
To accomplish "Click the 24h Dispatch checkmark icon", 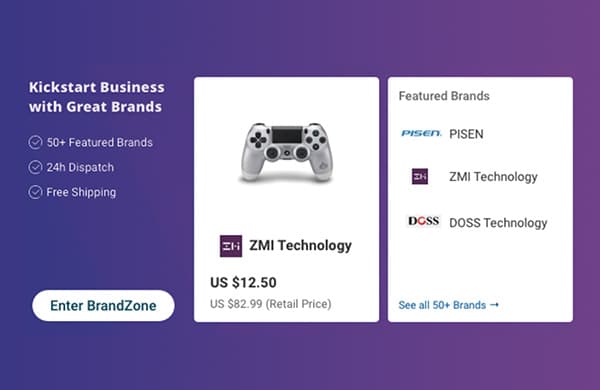I will click(35, 167).
